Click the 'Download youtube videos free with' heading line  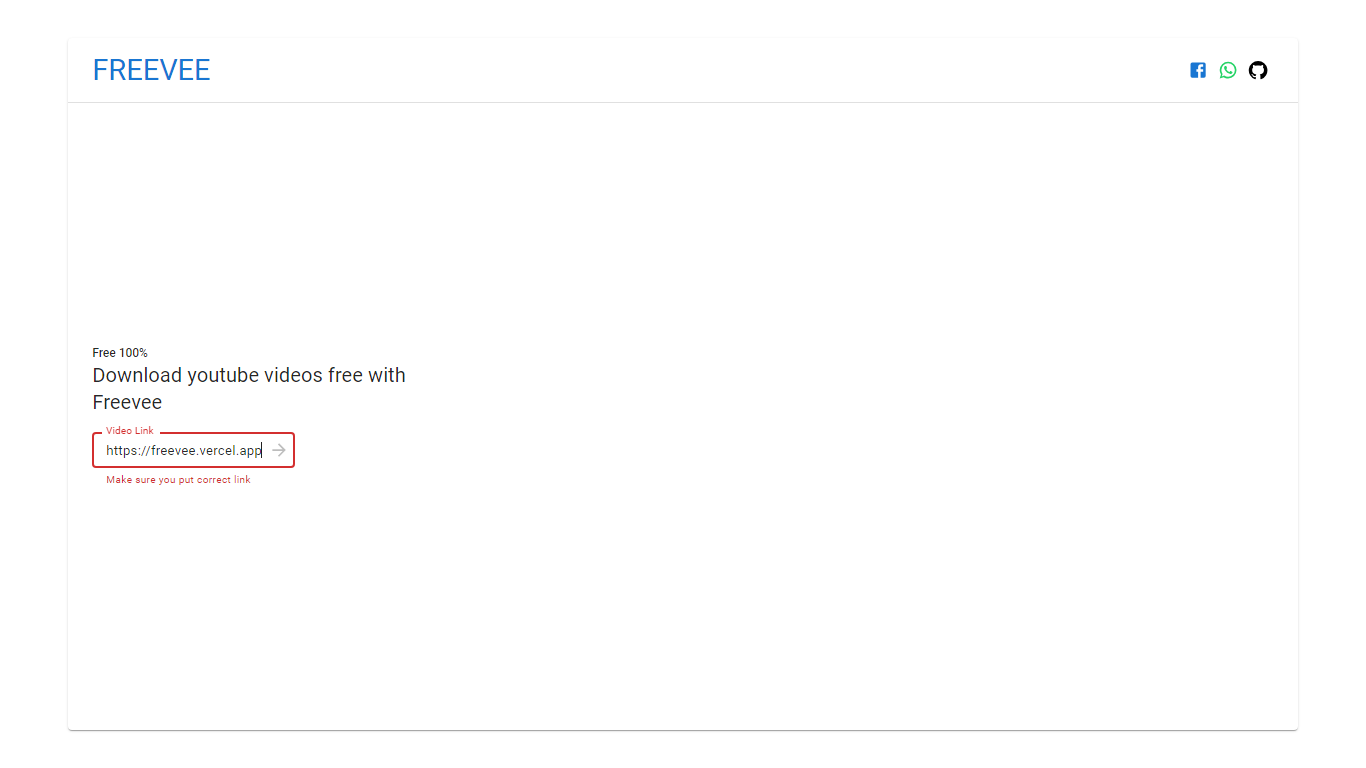click(249, 375)
